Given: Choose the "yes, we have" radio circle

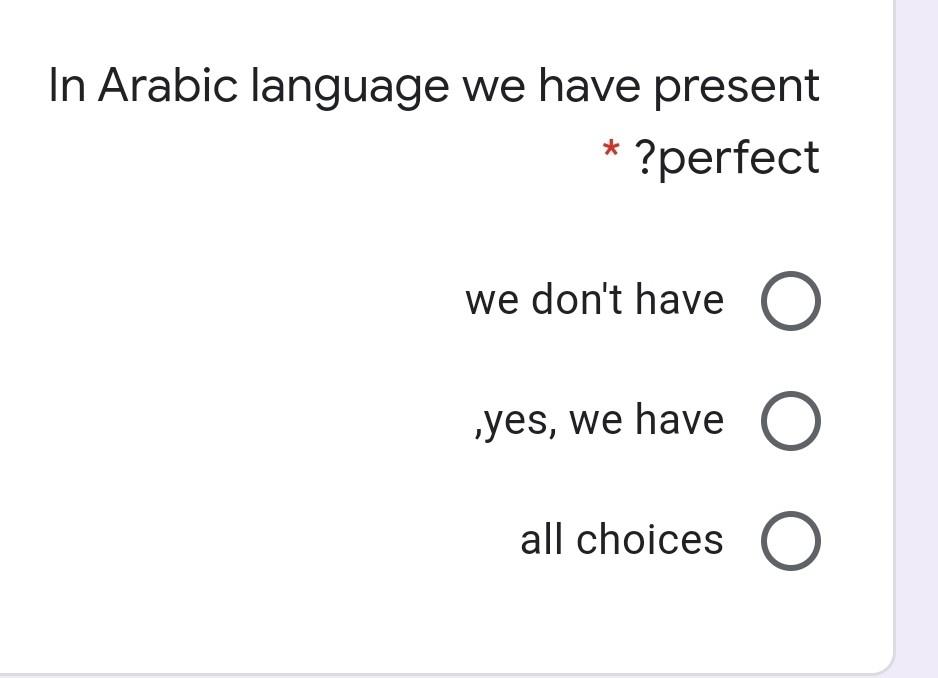Looking at the screenshot, I should 790,421.
